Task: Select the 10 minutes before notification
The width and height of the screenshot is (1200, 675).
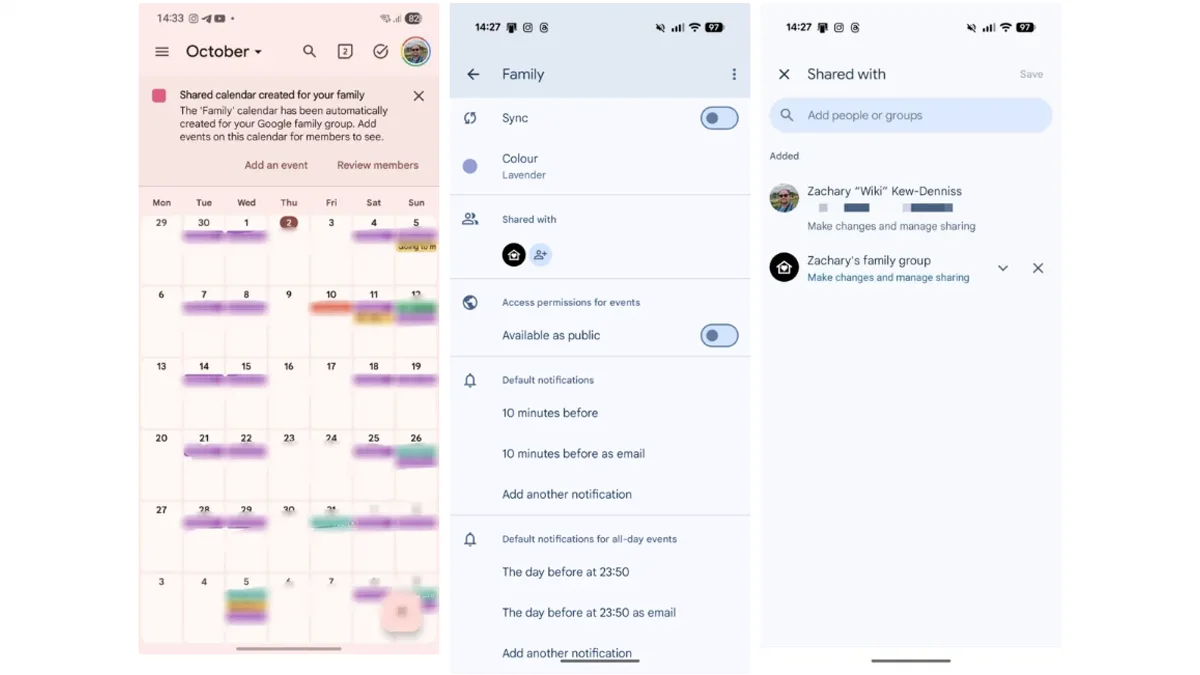Action: (550, 413)
